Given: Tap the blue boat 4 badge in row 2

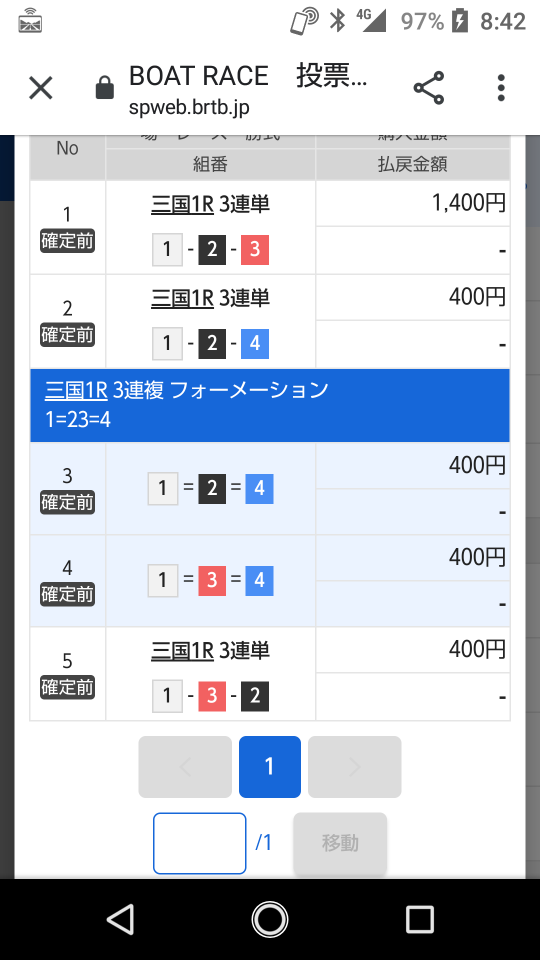Looking at the screenshot, I should (255, 343).
